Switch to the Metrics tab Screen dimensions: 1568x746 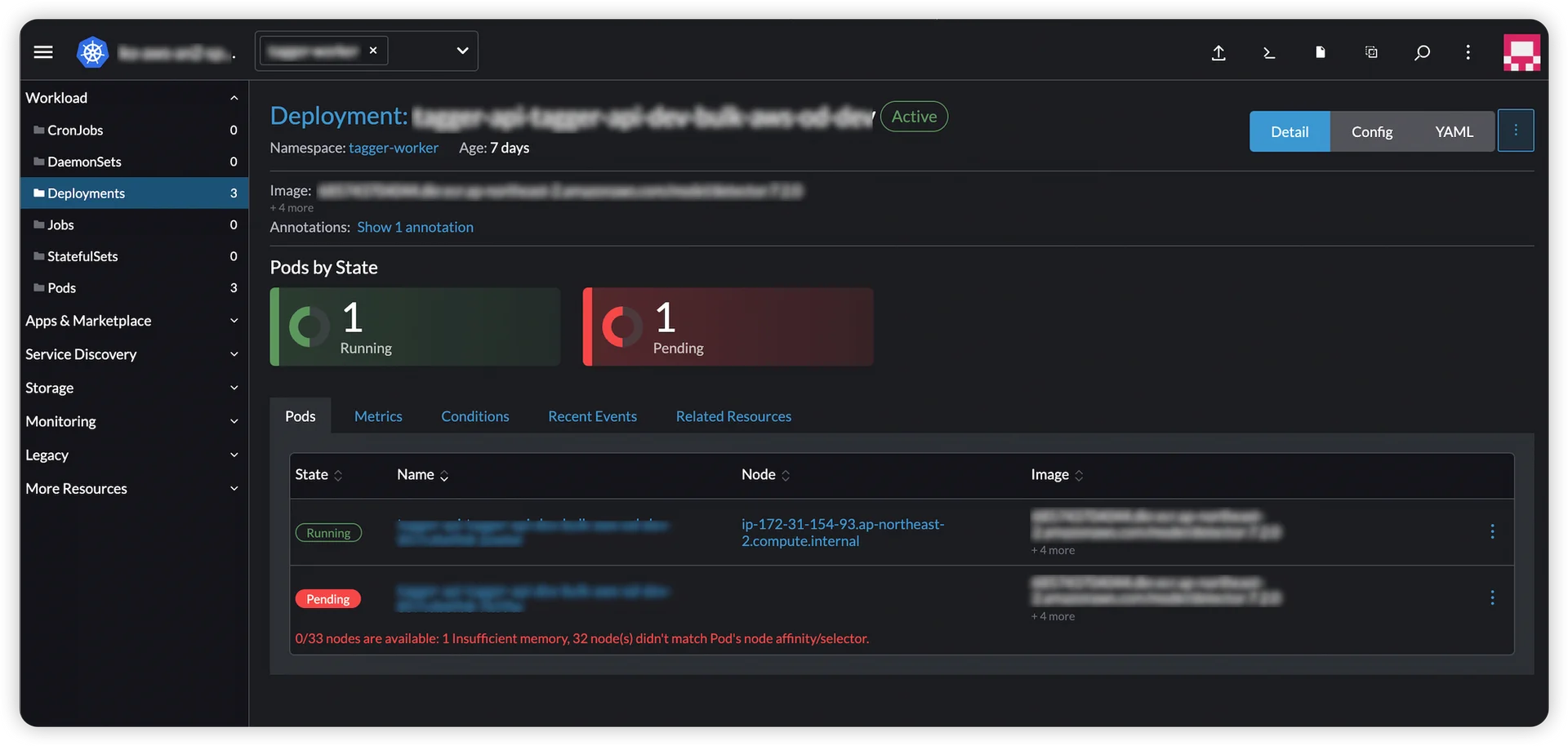(x=378, y=416)
